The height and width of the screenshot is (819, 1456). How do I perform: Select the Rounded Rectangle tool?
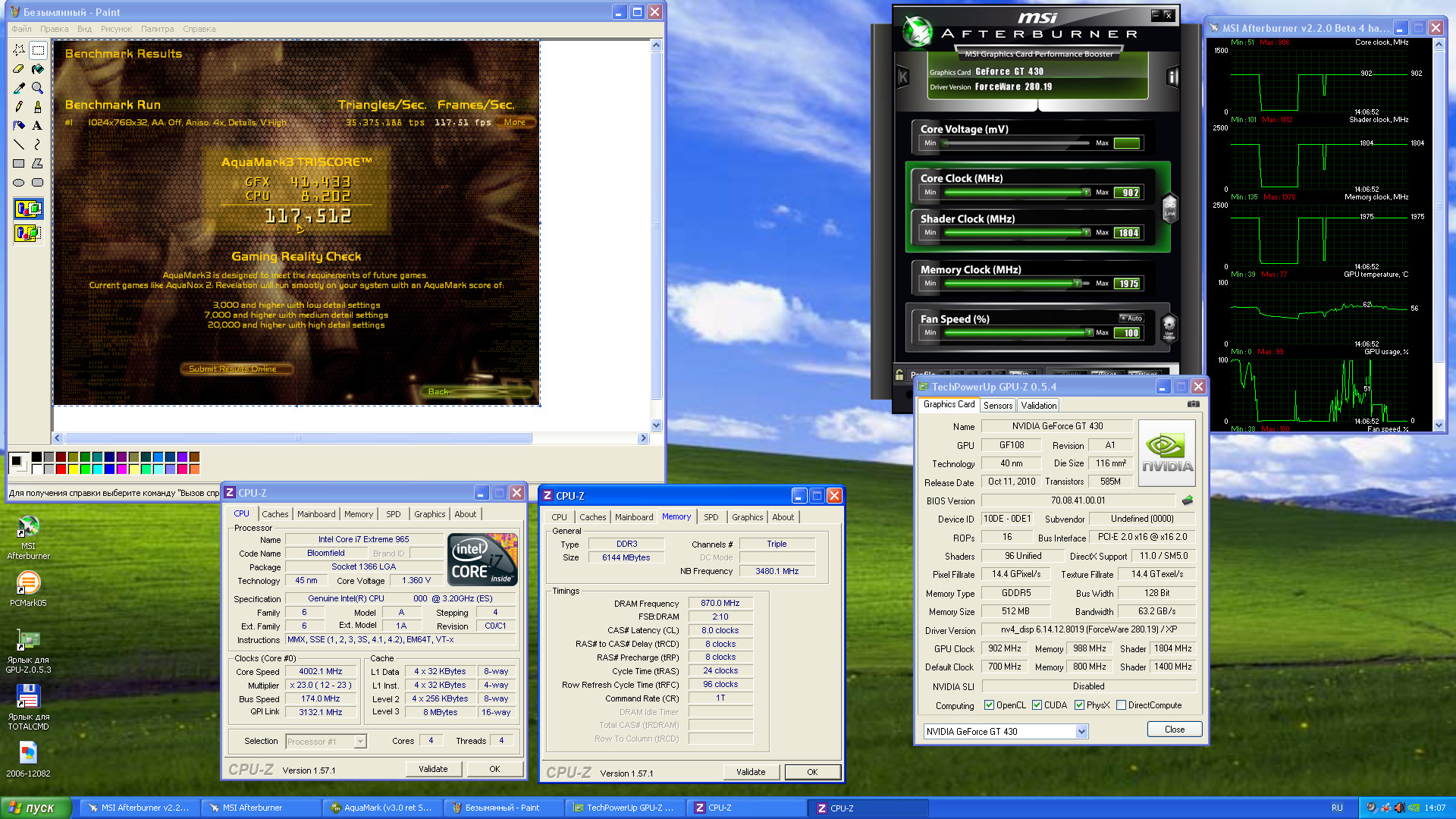coord(38,182)
